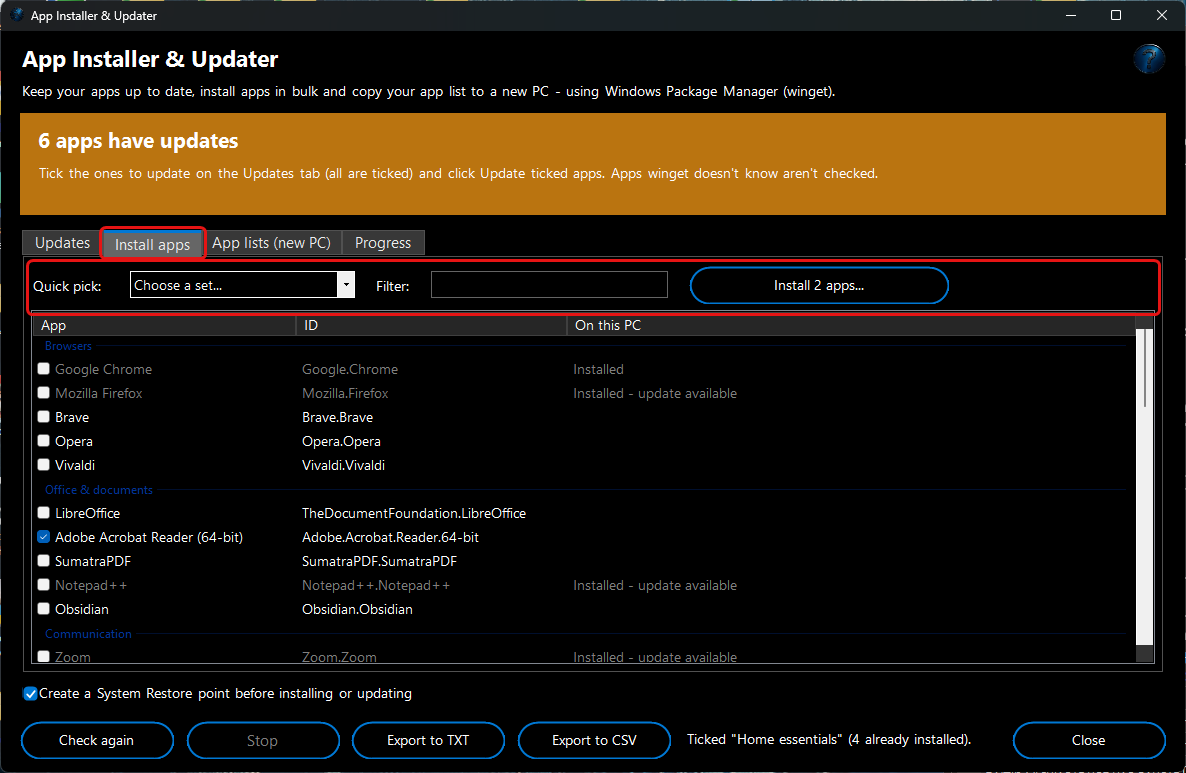
Task: Switch to the Progress tab
Action: pos(383,243)
